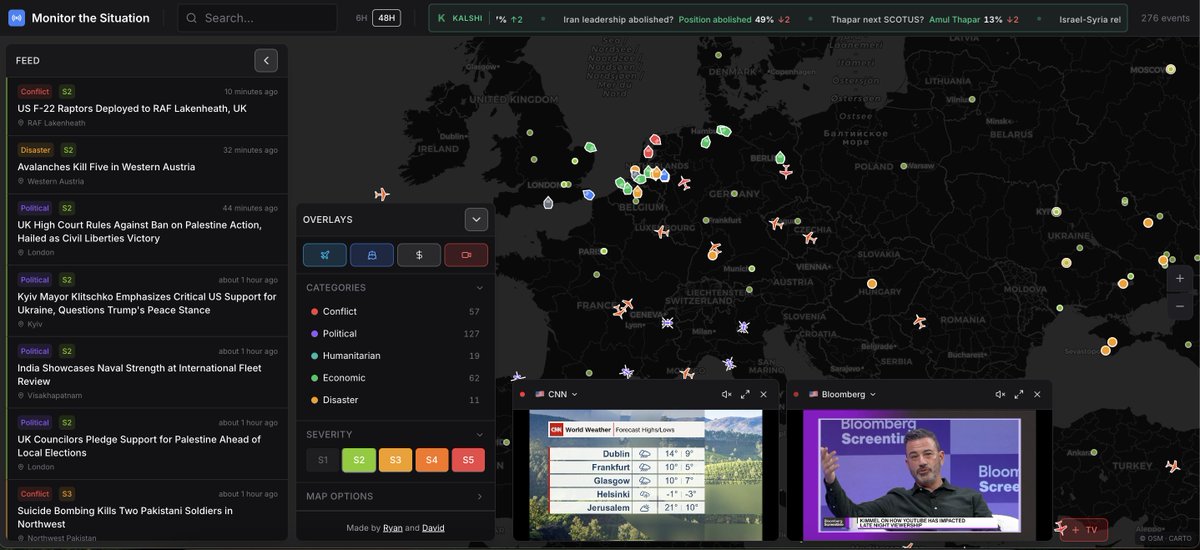Select the 6H time range
The image size is (1200, 550).
(361, 18)
